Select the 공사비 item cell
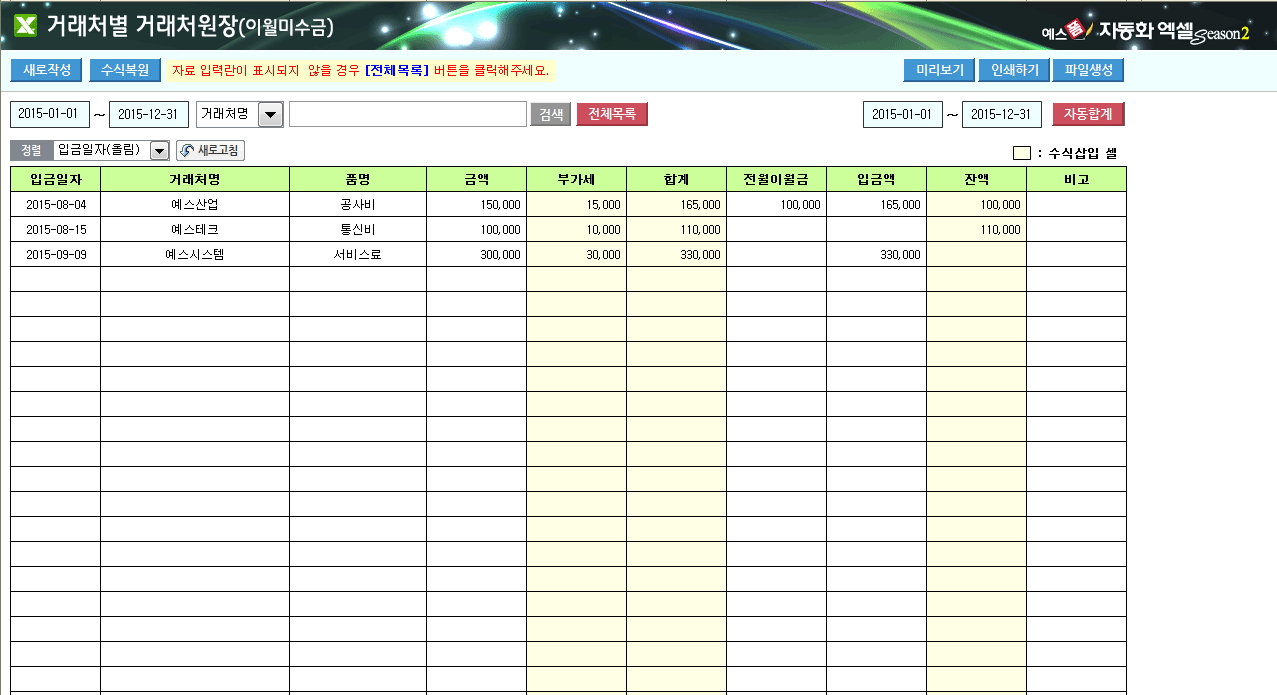Viewport: 1277px width, 695px height. (358, 204)
